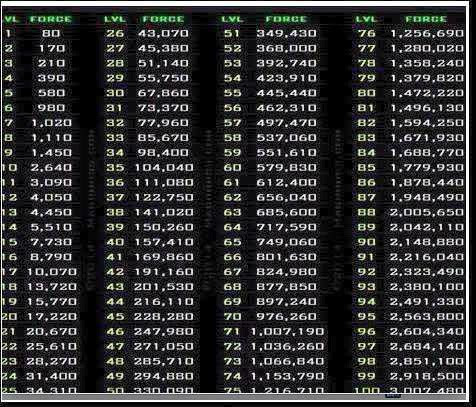Click force value 2,918,500 for level 99
Image resolution: width=476 pixels, height=407 pixels.
[427, 376]
